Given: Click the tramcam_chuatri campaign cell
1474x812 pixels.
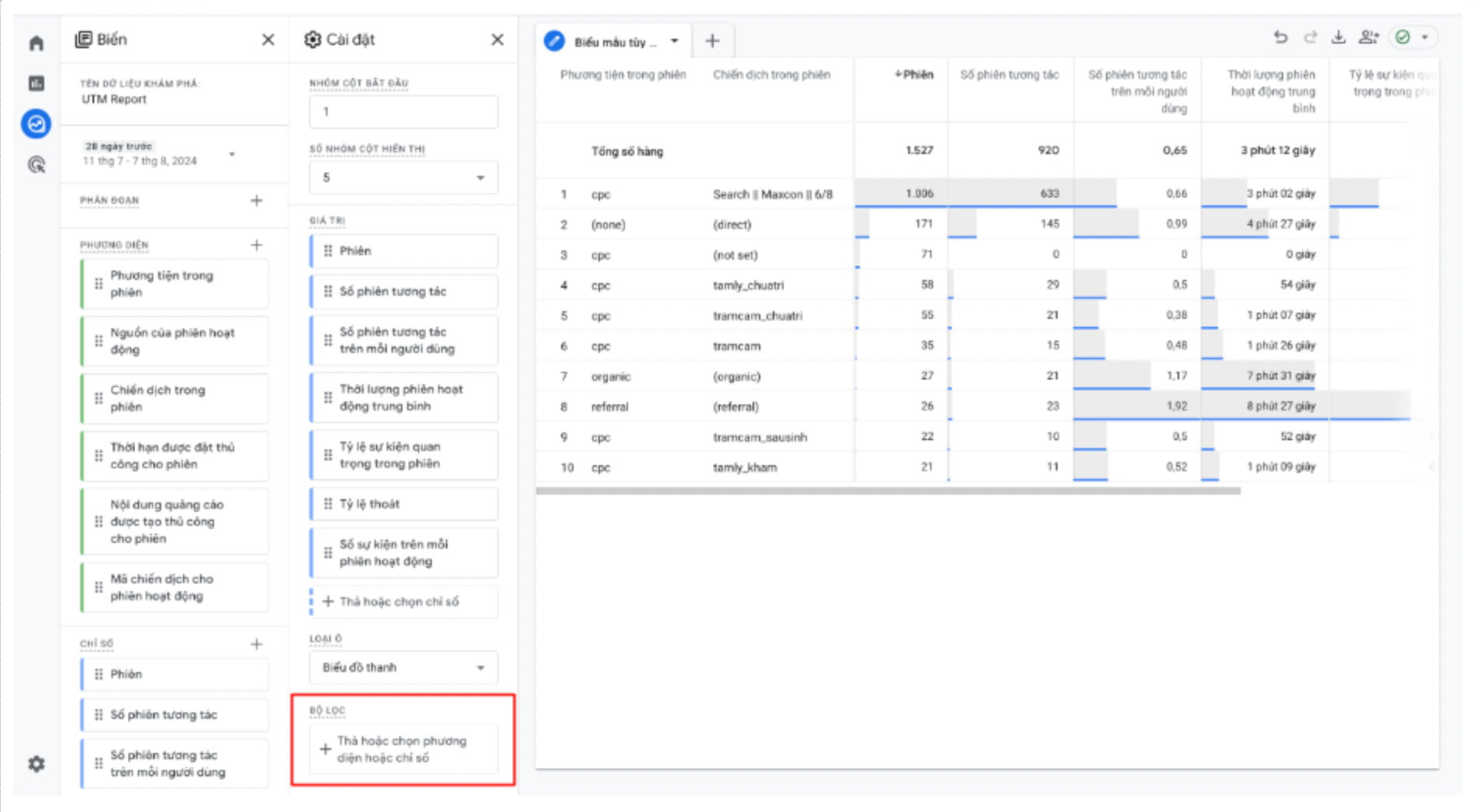Looking at the screenshot, I should [x=757, y=316].
